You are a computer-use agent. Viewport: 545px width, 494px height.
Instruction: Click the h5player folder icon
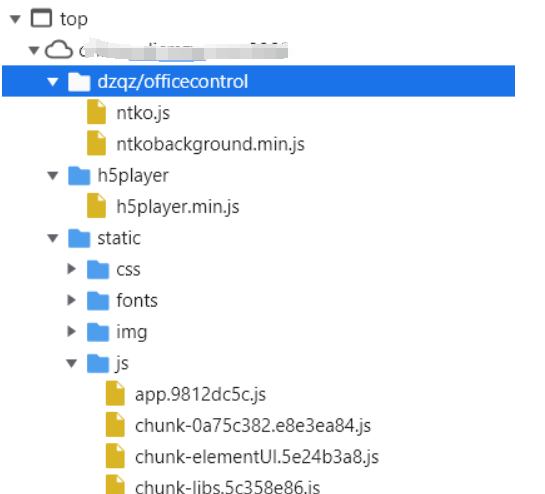[79, 175]
